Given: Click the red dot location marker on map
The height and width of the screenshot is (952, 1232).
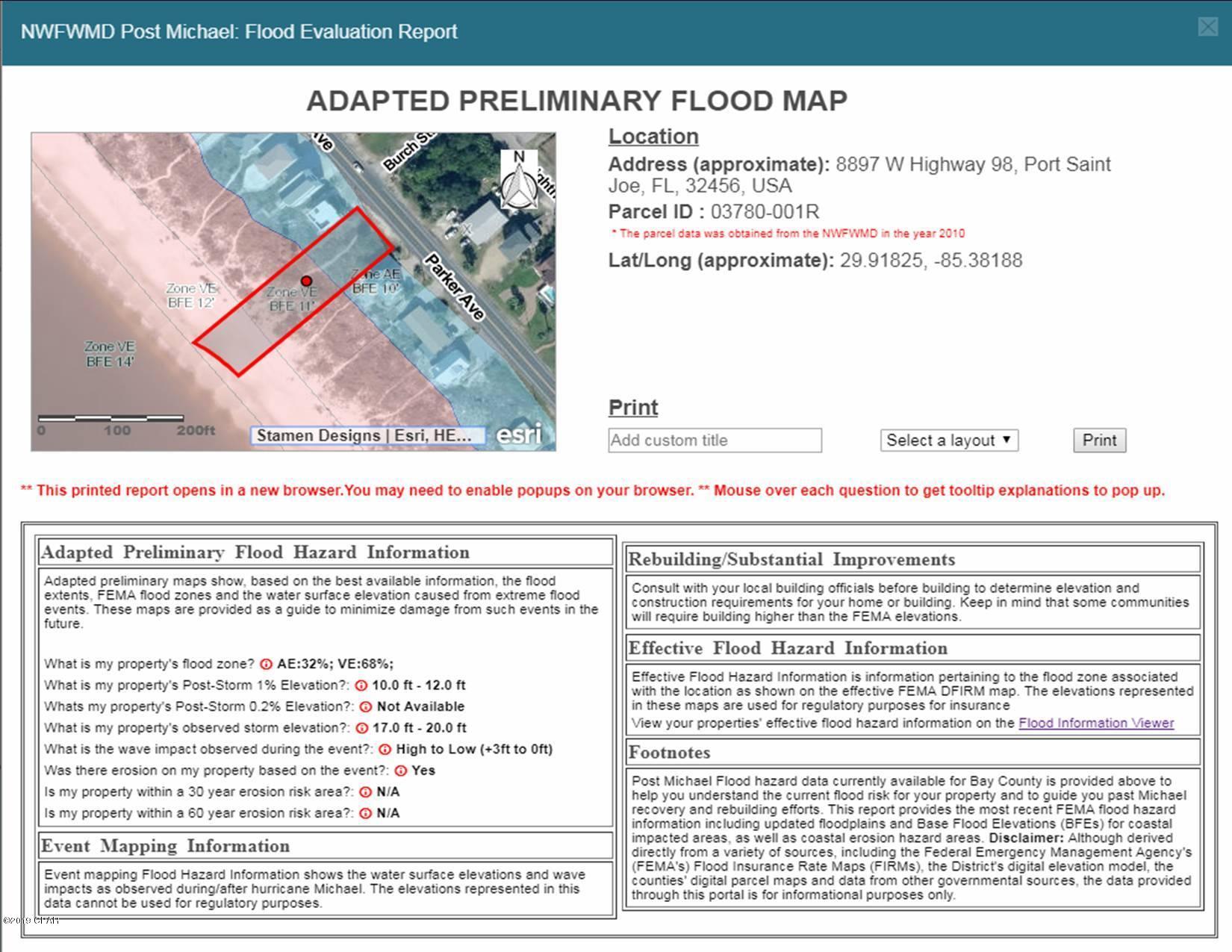Looking at the screenshot, I should 306,281.
